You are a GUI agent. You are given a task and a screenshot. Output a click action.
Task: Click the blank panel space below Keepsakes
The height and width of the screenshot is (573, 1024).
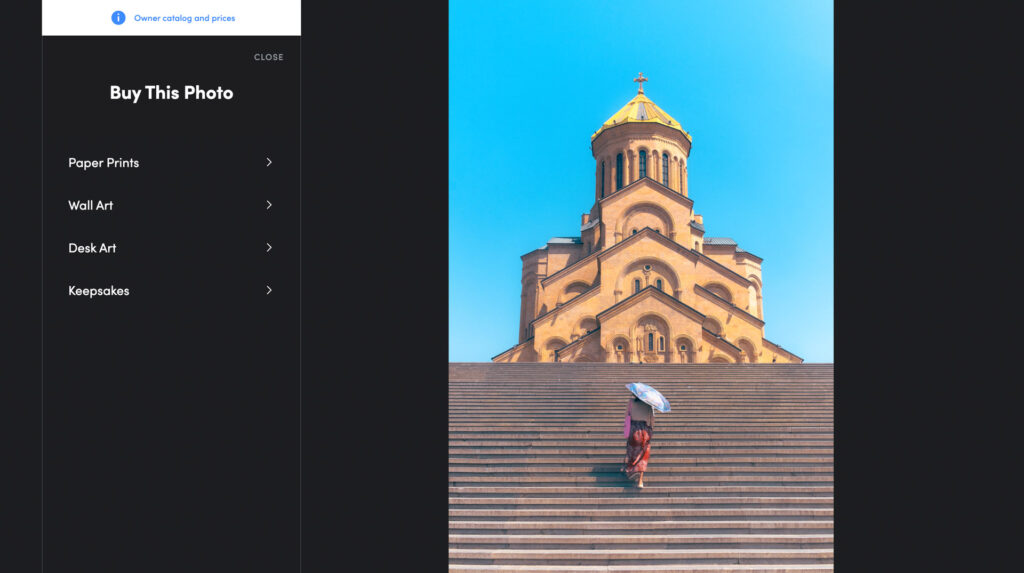171,440
